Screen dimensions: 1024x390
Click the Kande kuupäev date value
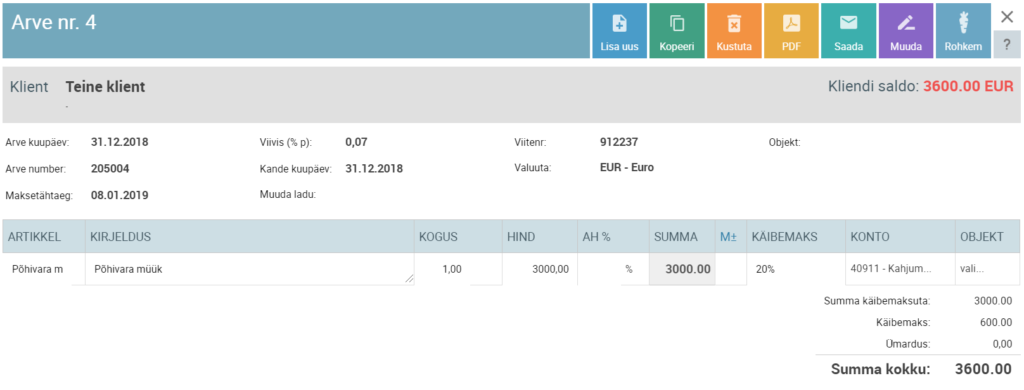pos(374,169)
